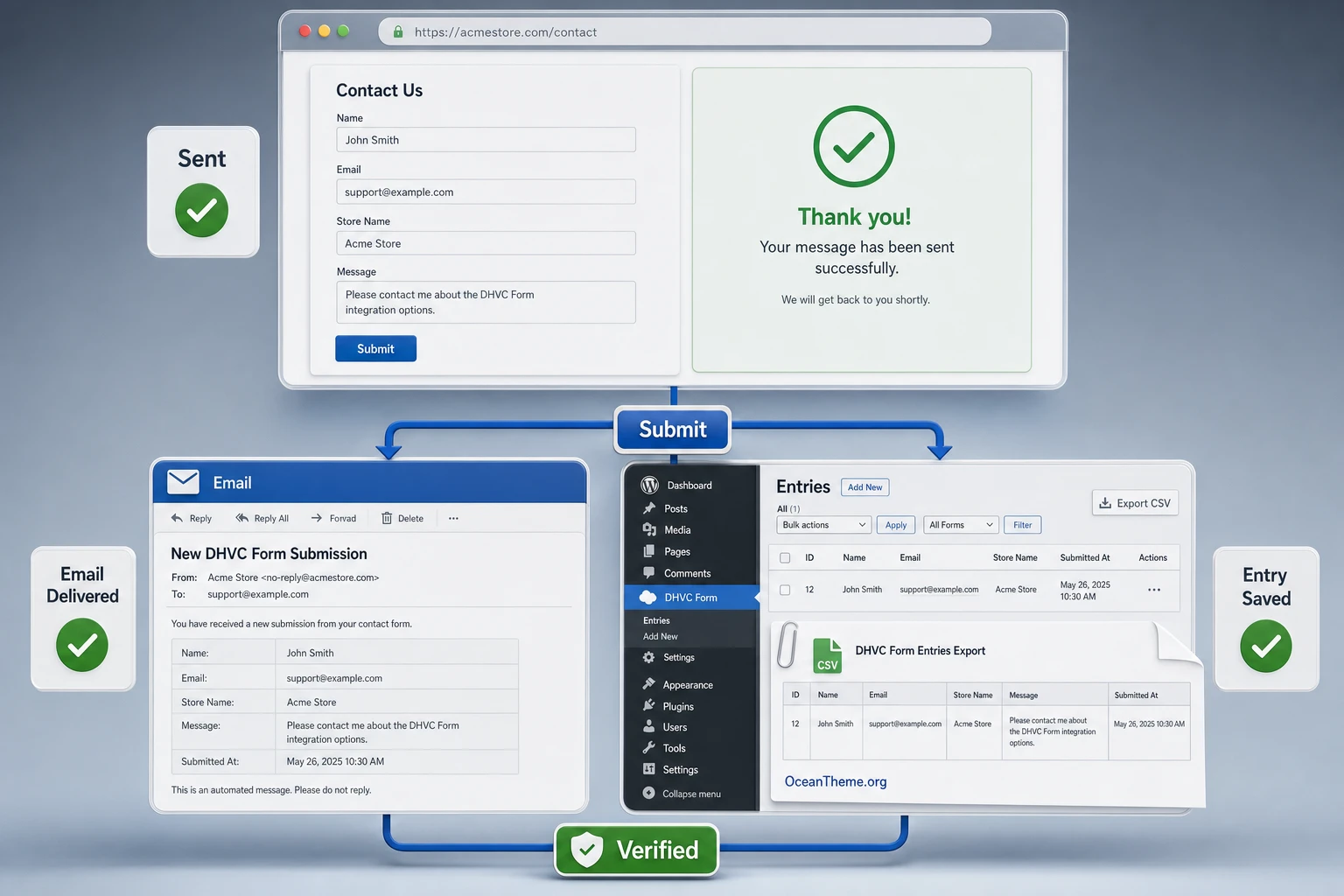Click the green CSV file icon

[827, 656]
